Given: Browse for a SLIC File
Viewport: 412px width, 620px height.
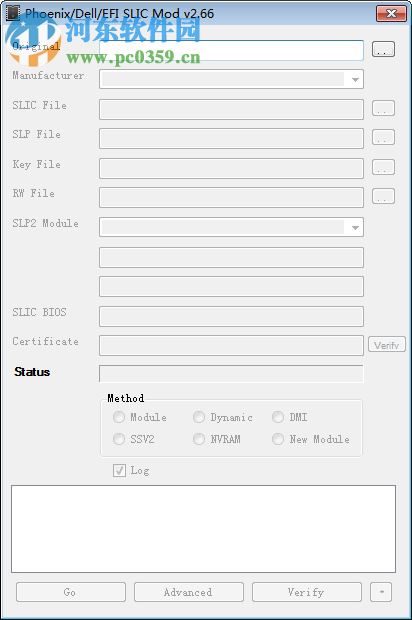Looking at the screenshot, I should pos(383,108).
